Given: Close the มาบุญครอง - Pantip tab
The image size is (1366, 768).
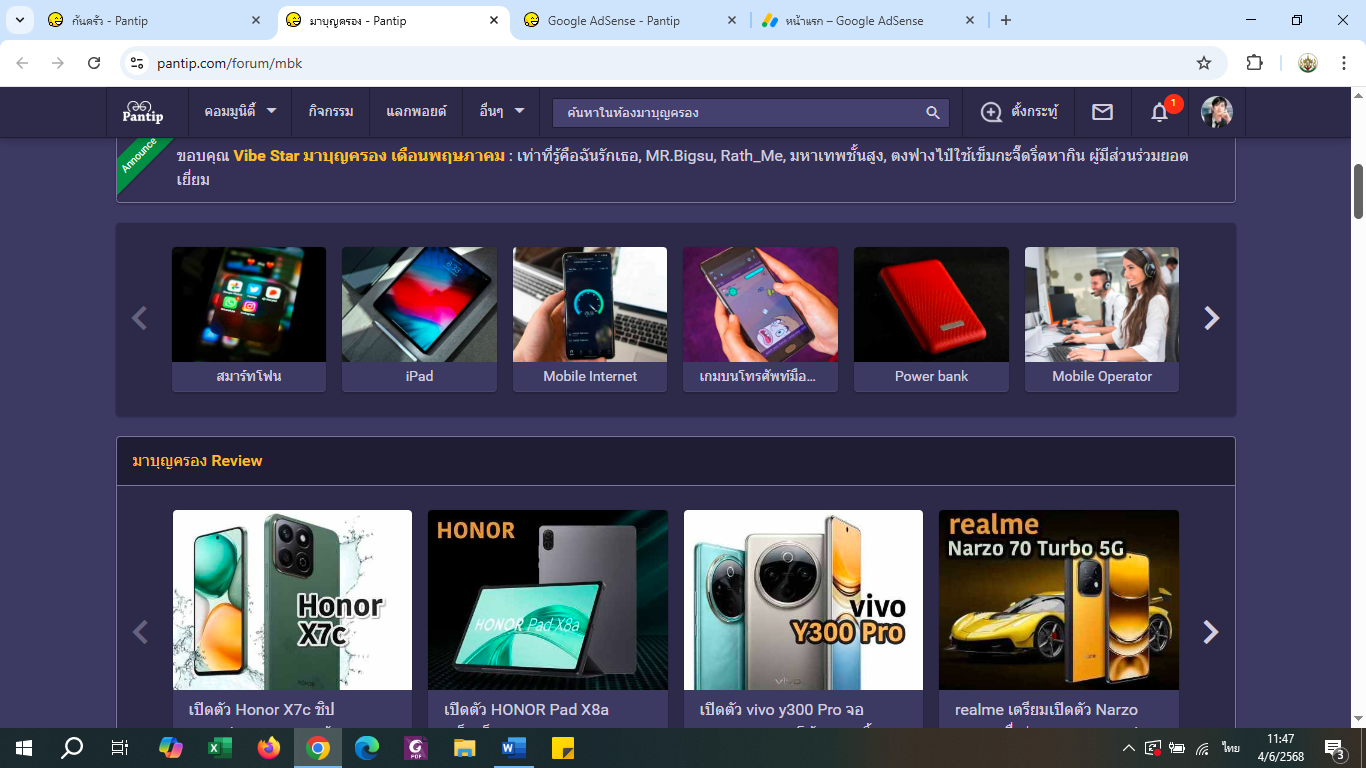Looking at the screenshot, I should point(494,20).
